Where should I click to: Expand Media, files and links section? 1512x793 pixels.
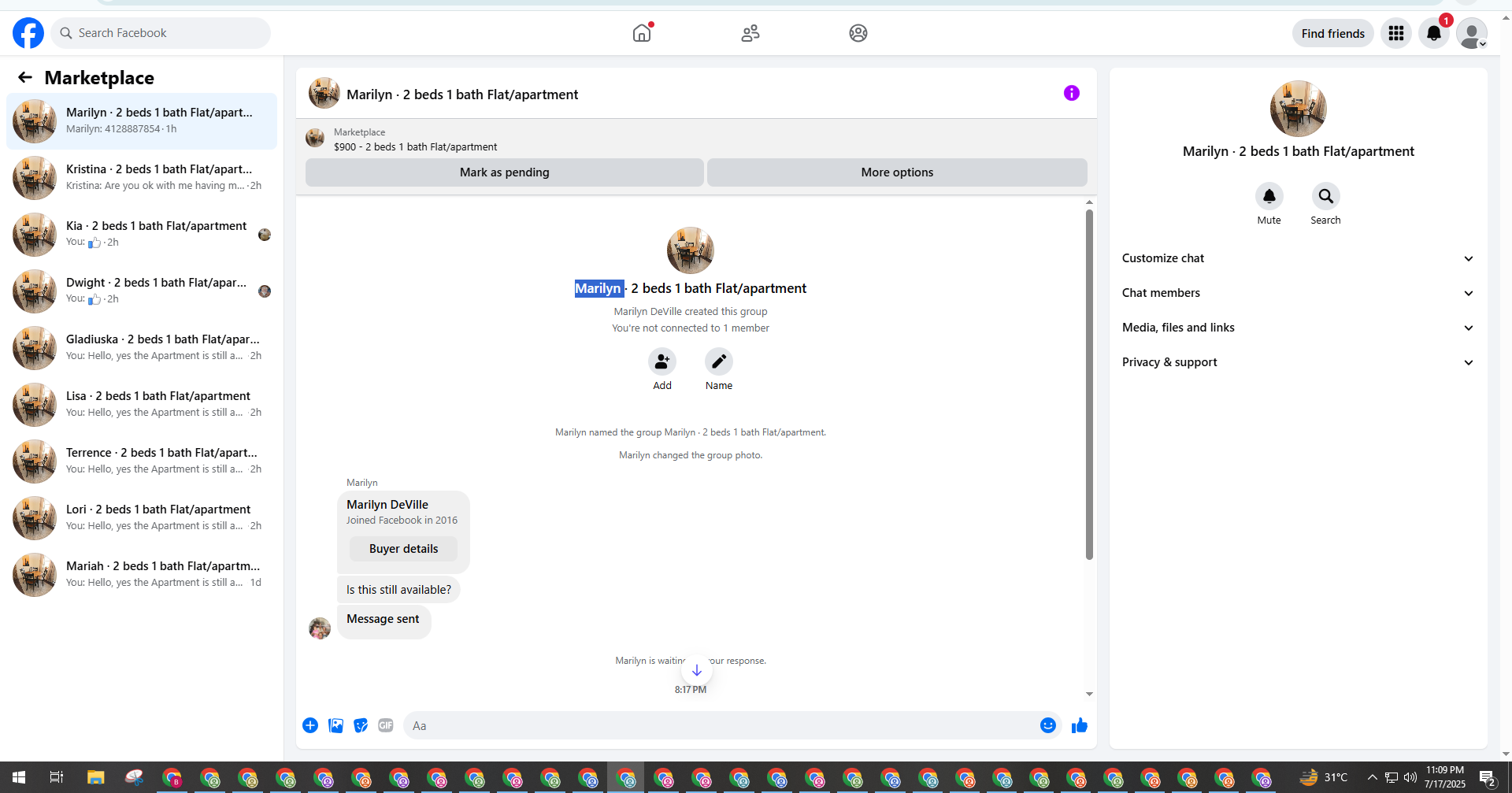click(x=1298, y=328)
